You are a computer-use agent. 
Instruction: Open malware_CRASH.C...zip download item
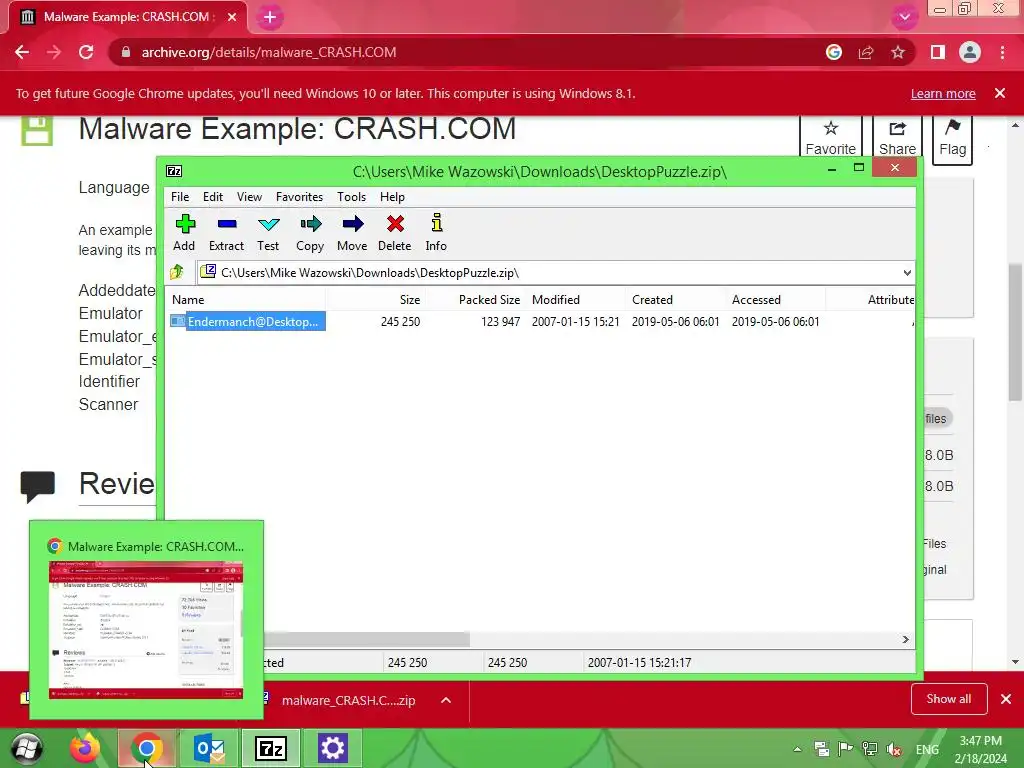(347, 700)
